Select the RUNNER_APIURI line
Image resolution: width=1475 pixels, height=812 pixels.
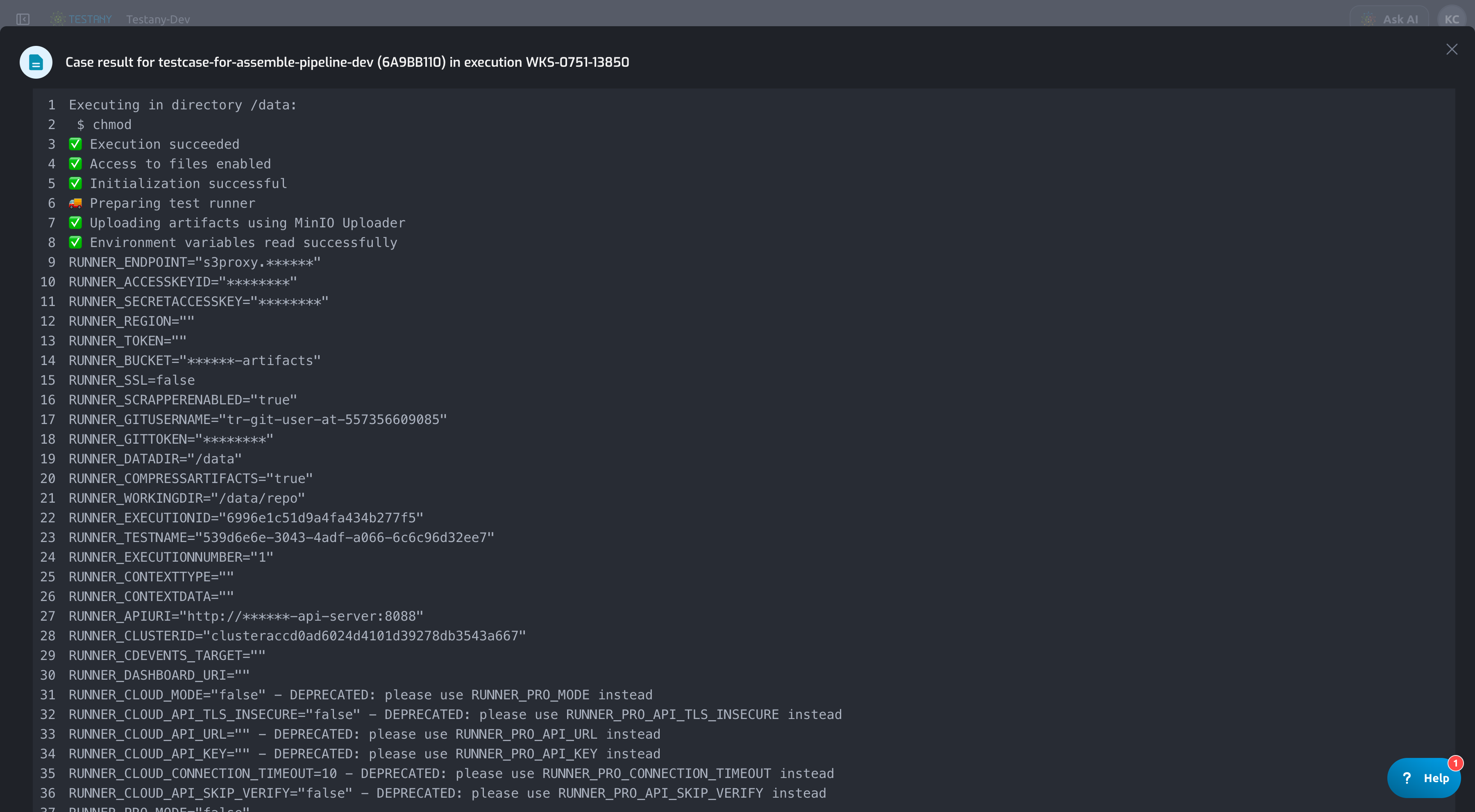(x=246, y=616)
